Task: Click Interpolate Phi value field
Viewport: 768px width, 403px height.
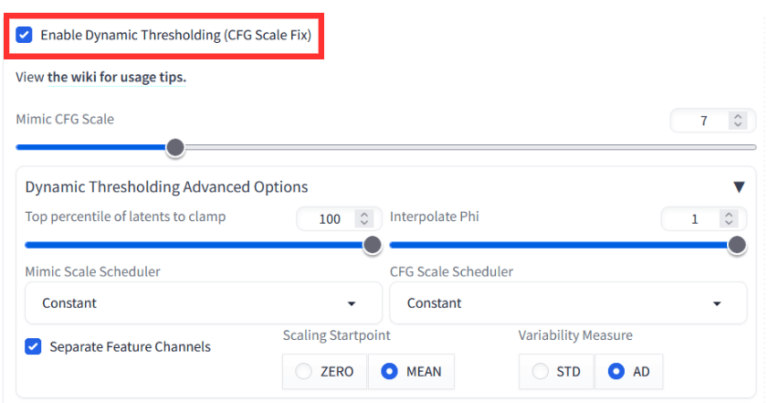Action: 692,218
